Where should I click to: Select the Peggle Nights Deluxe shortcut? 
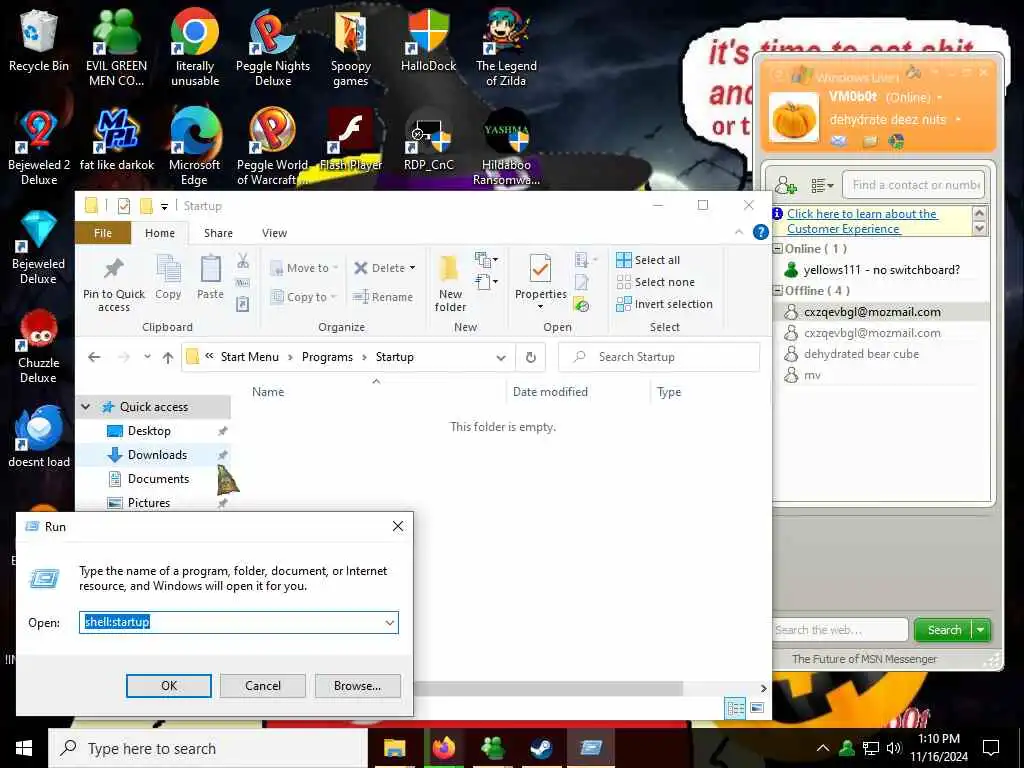[273, 48]
